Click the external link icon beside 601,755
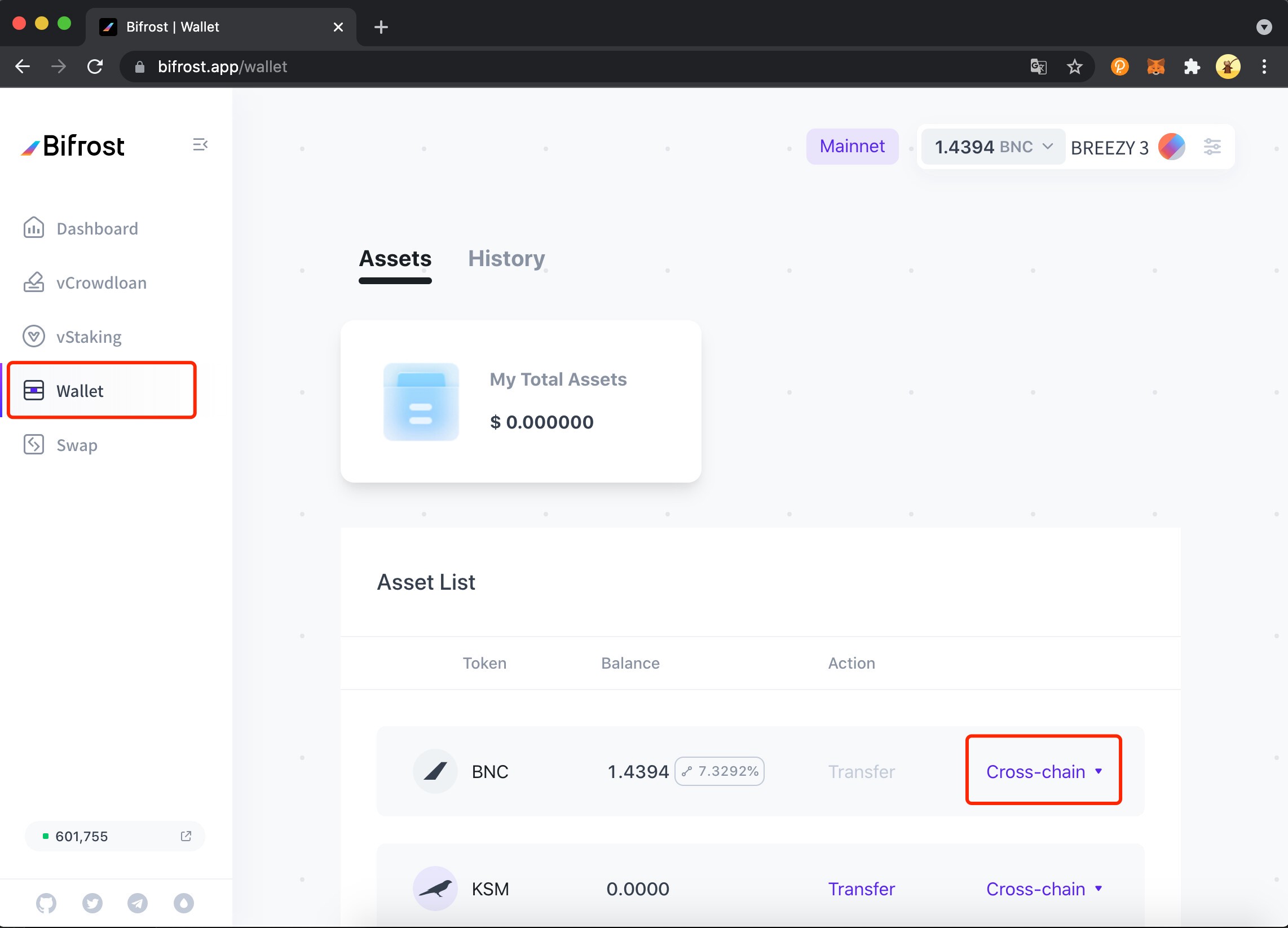 (x=186, y=836)
